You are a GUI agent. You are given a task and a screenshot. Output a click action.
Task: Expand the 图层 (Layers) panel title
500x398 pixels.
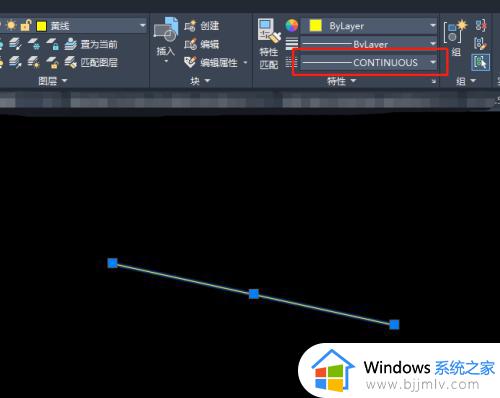point(53,81)
